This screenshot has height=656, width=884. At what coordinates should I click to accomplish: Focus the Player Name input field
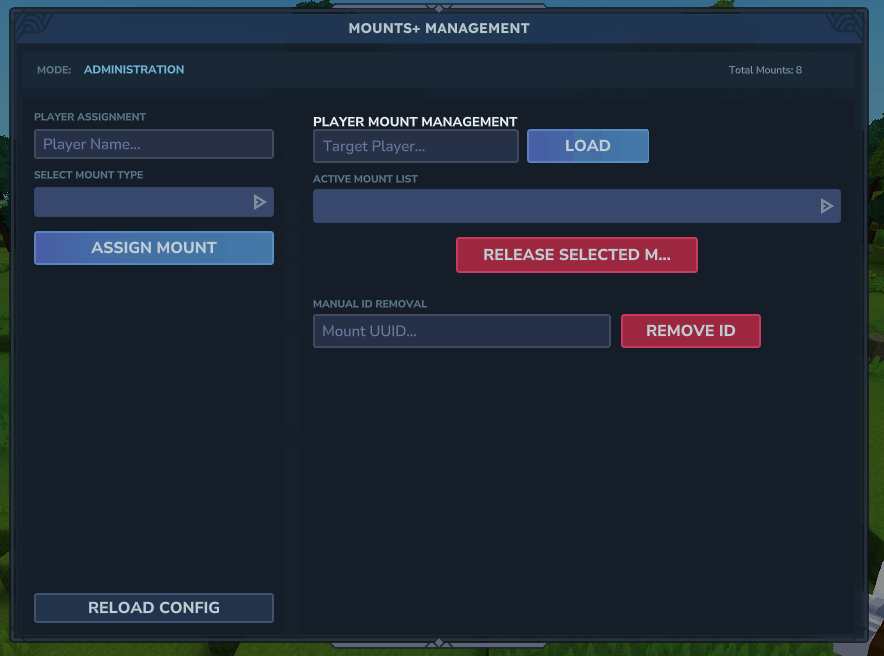click(153, 144)
